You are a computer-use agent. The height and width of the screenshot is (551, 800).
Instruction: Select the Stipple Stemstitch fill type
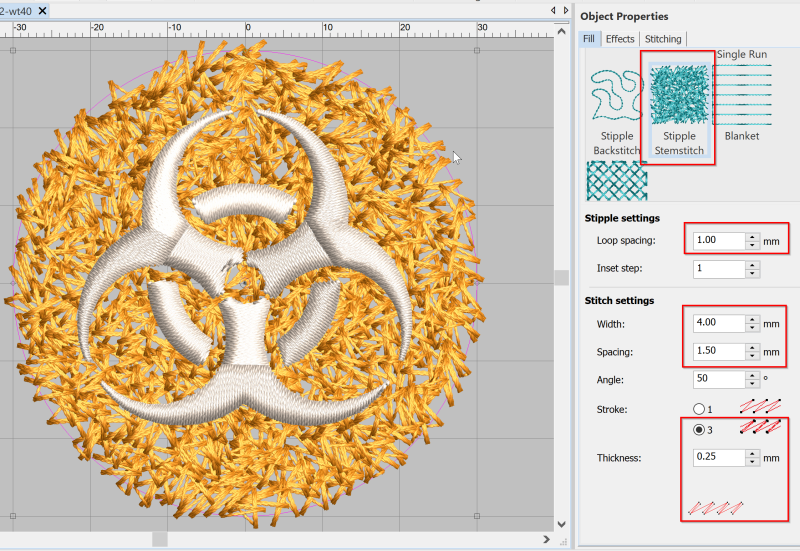coord(679,111)
